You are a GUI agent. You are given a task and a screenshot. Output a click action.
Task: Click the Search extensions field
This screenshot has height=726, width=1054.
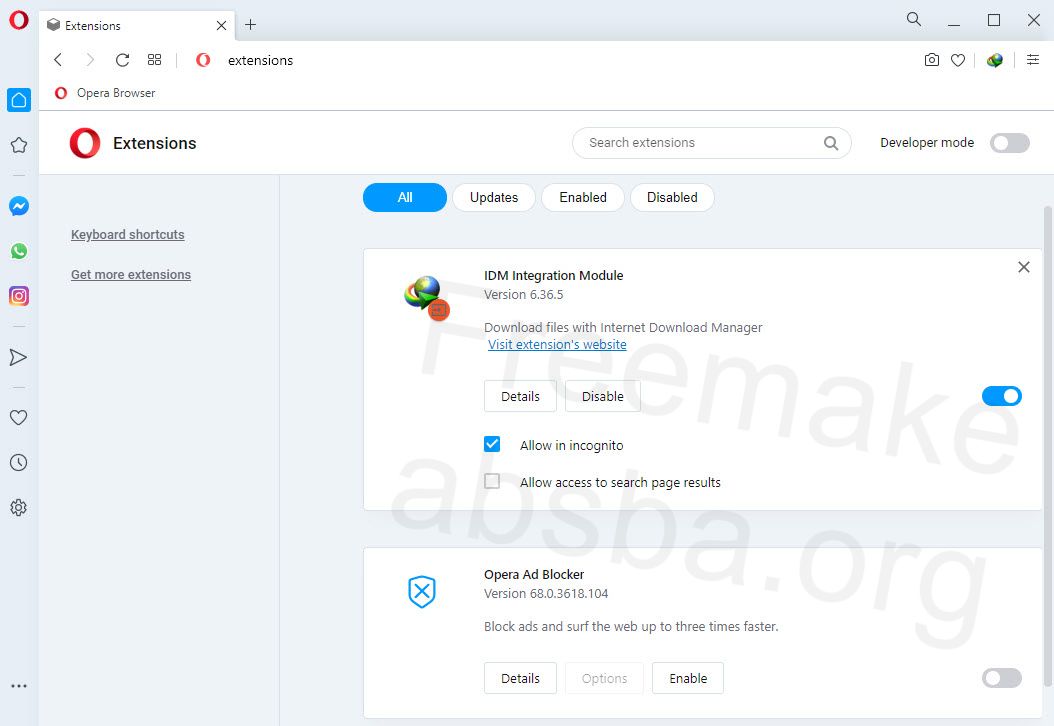click(x=712, y=143)
